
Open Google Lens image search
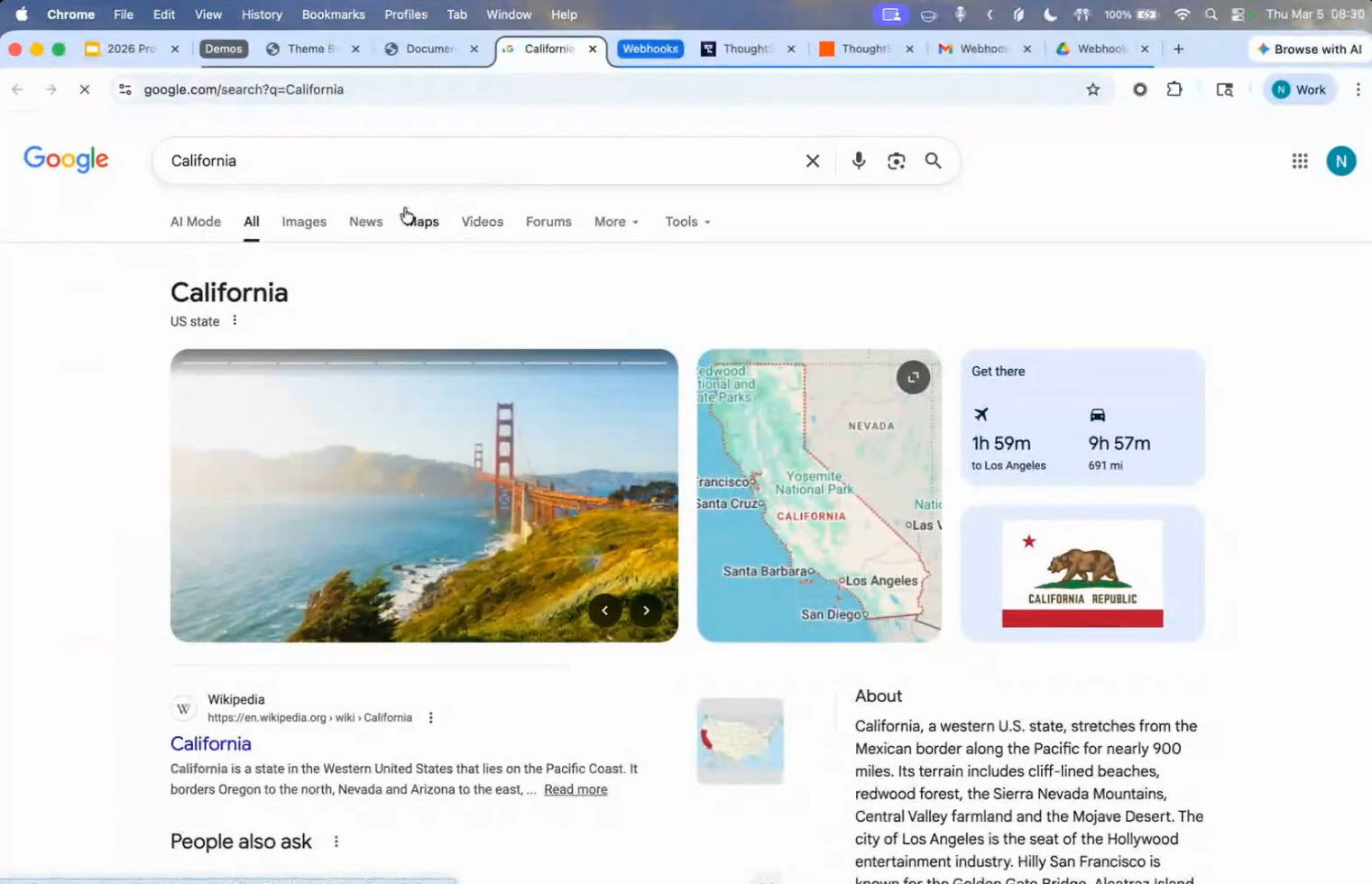pyautogui.click(x=896, y=161)
